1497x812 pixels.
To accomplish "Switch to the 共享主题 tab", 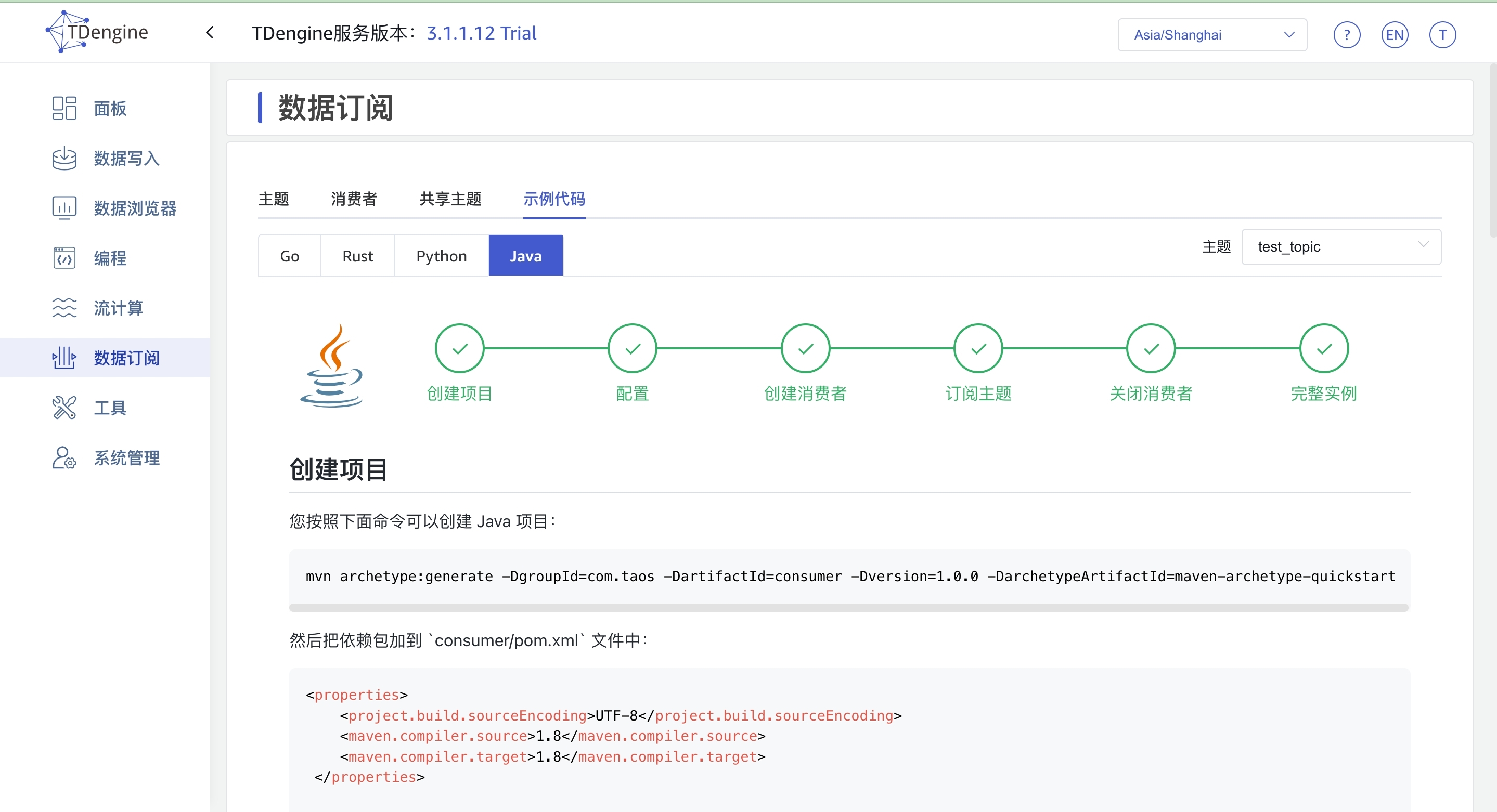I will coord(450,199).
